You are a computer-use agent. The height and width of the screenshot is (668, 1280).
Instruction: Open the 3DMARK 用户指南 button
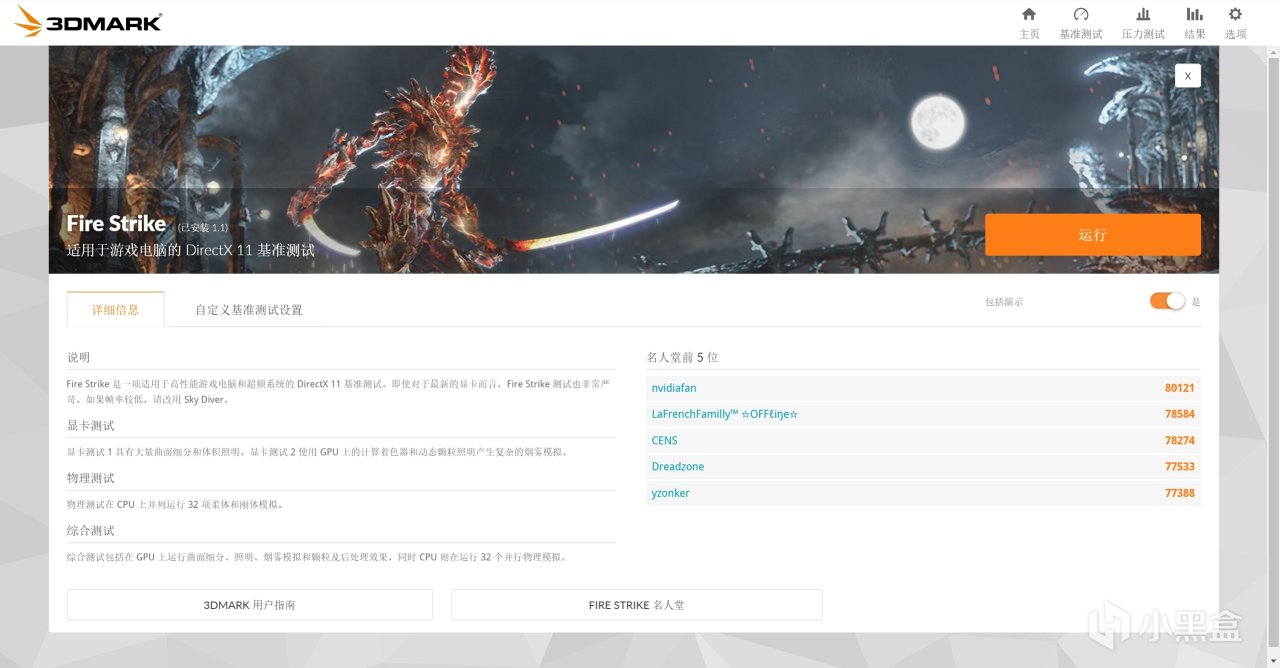(x=250, y=605)
